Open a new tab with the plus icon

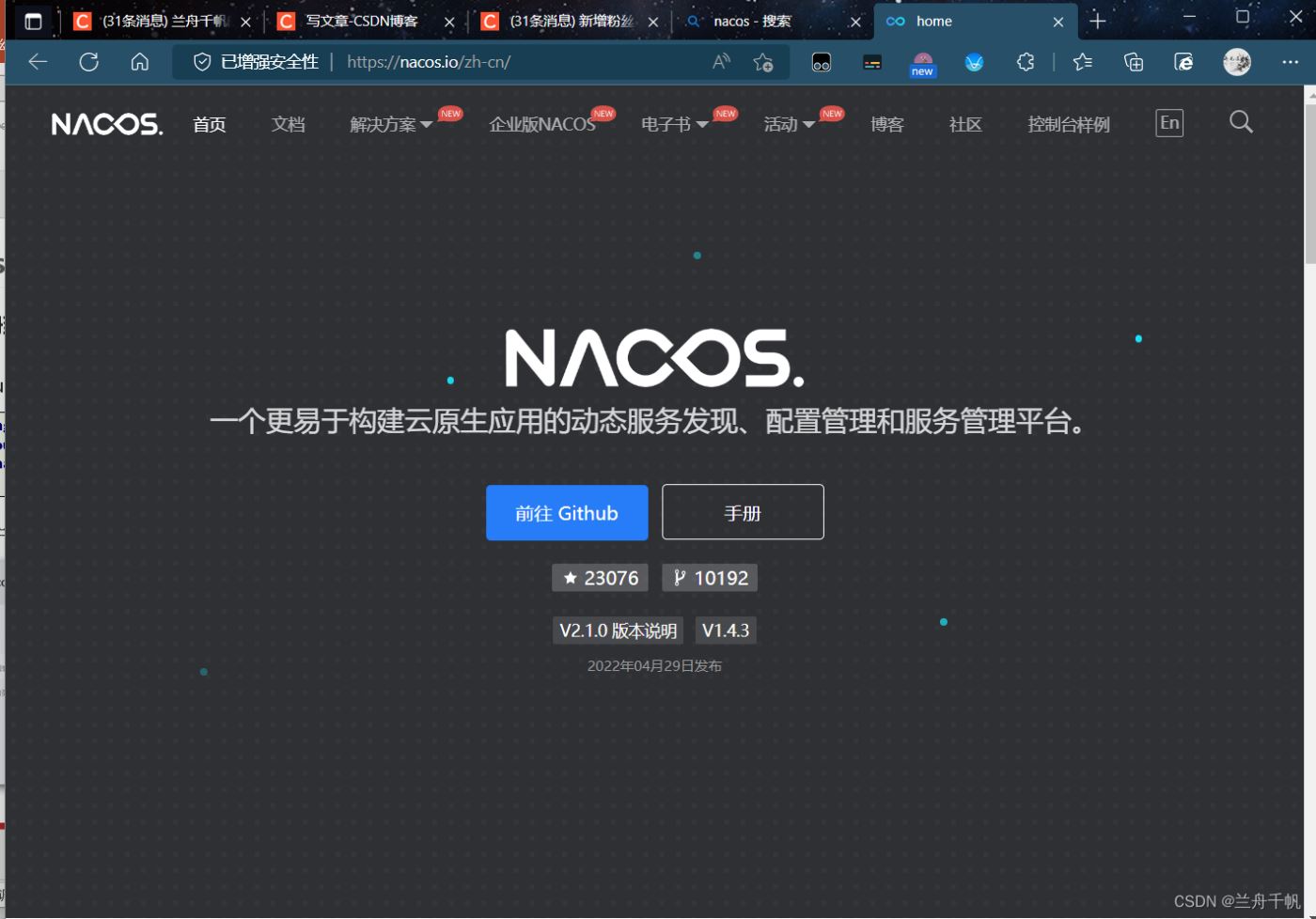1097,21
